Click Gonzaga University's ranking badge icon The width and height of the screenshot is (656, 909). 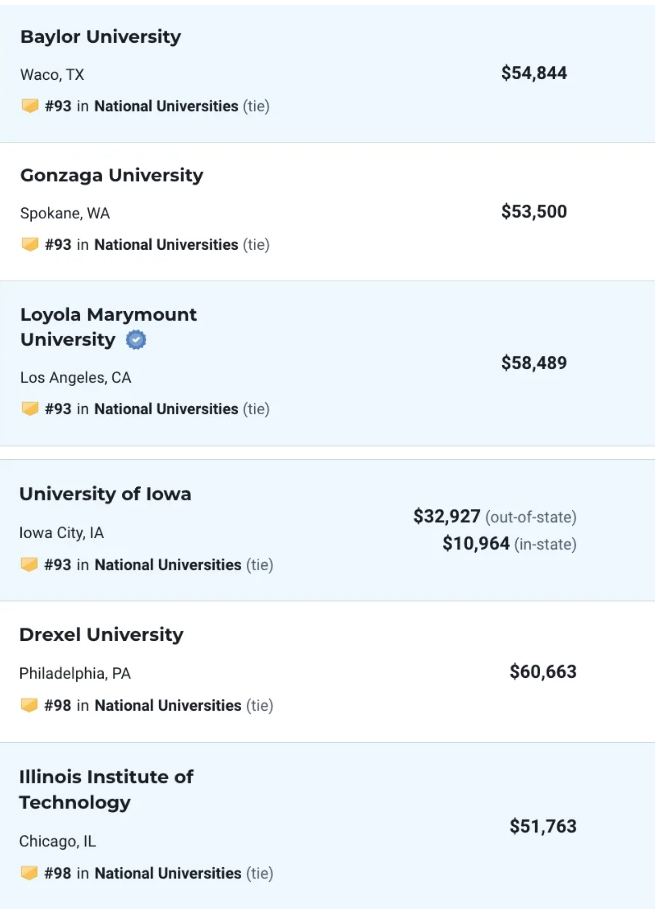(x=30, y=245)
